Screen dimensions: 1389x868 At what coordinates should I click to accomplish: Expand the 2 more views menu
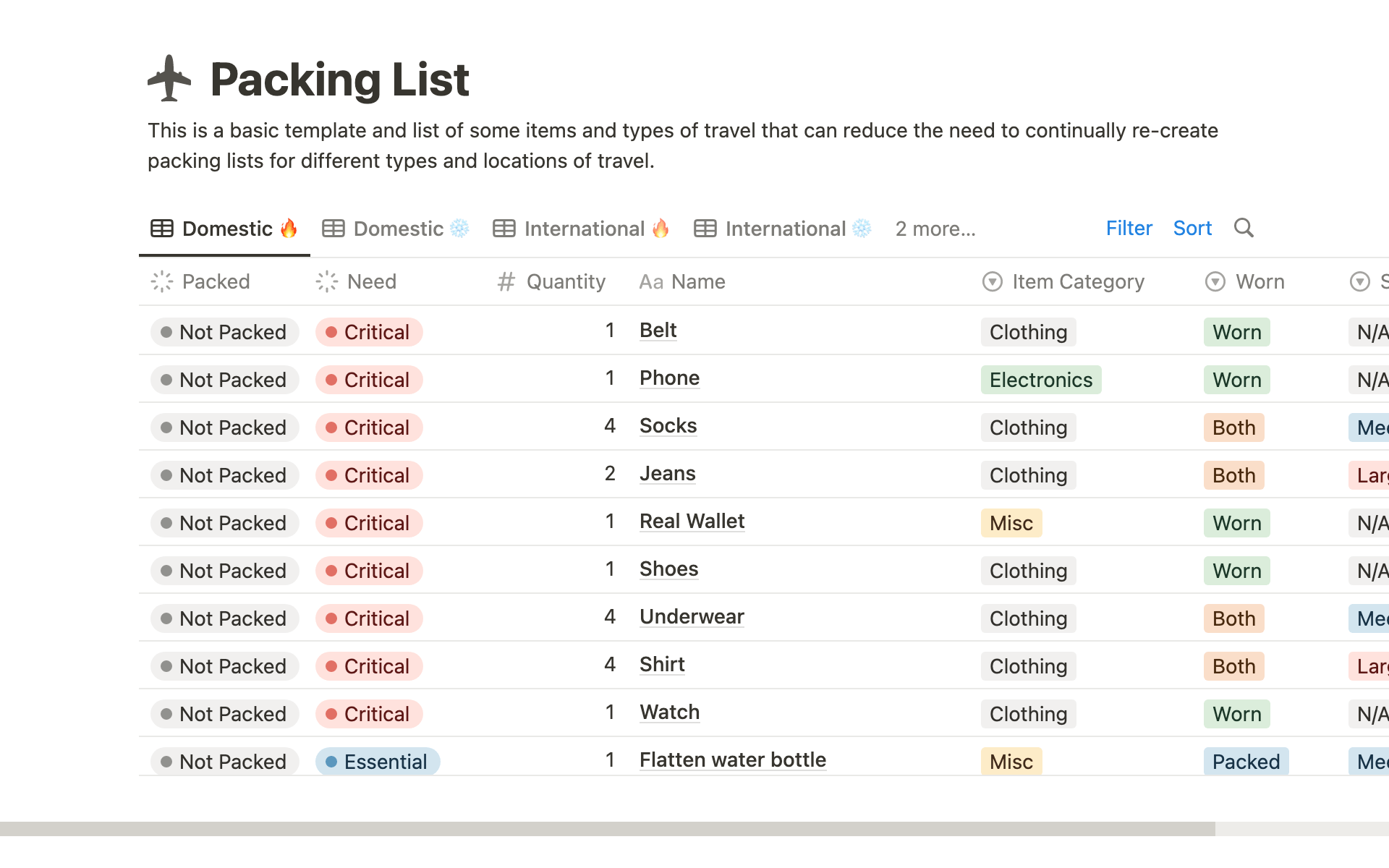coord(935,229)
